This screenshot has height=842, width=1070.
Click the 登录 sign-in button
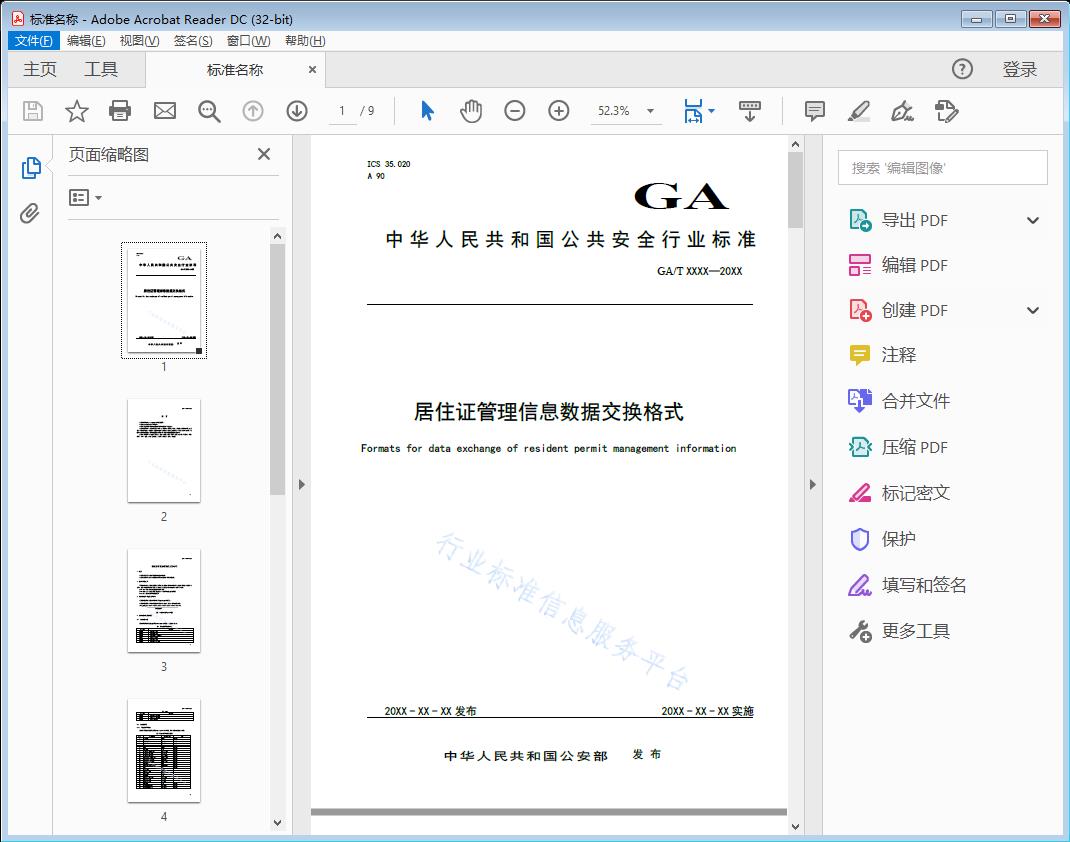click(1020, 69)
